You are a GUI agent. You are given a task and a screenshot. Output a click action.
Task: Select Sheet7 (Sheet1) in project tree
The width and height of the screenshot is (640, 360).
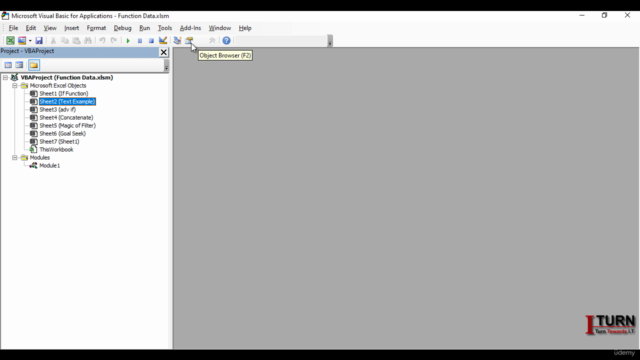tap(59, 142)
